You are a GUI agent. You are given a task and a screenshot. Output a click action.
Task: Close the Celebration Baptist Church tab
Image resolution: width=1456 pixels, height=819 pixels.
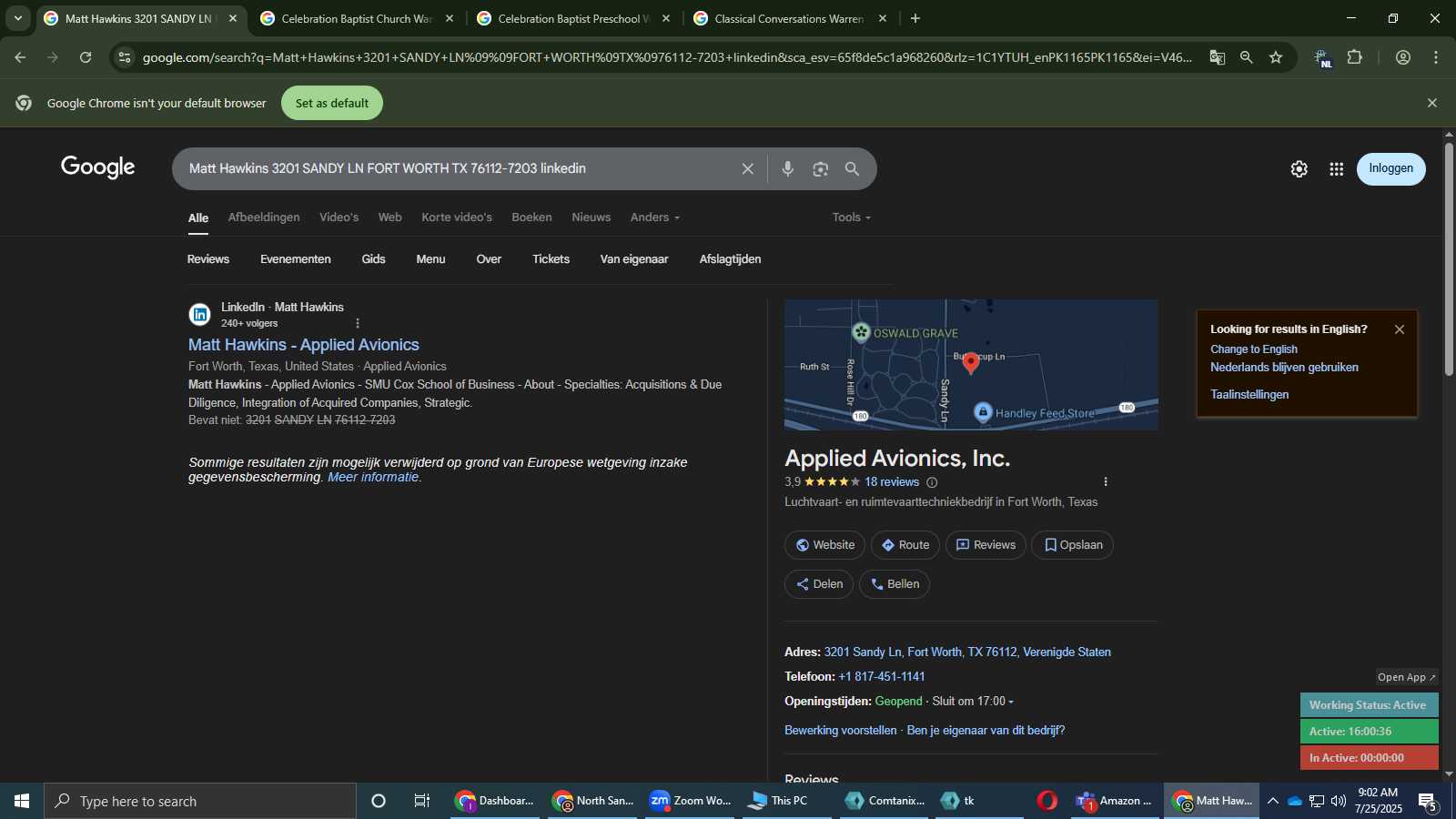click(x=450, y=18)
